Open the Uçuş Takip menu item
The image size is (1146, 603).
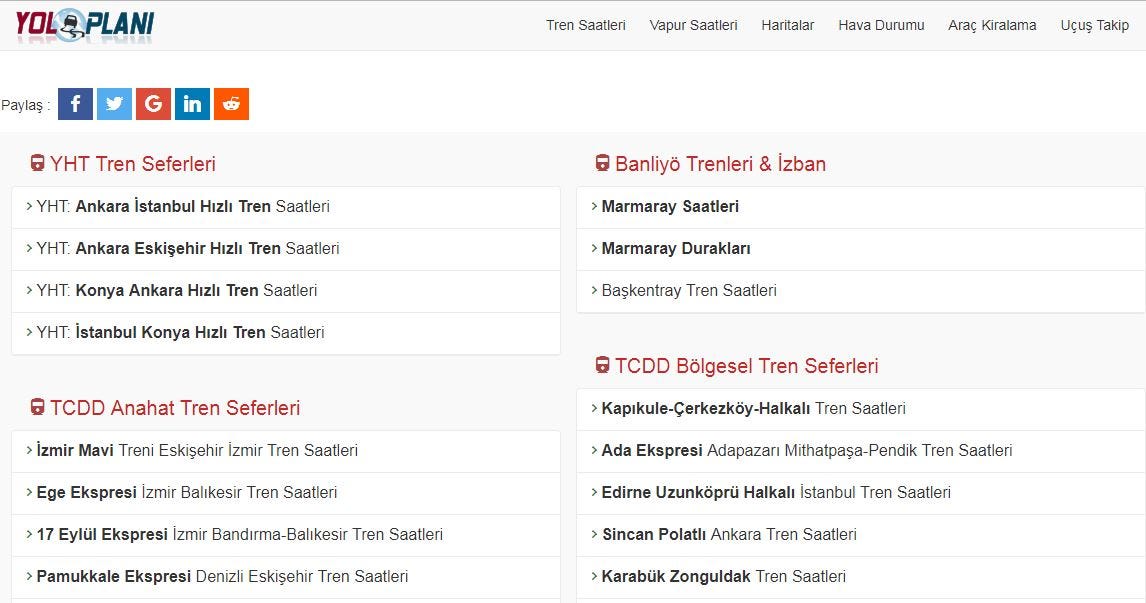(x=1094, y=25)
